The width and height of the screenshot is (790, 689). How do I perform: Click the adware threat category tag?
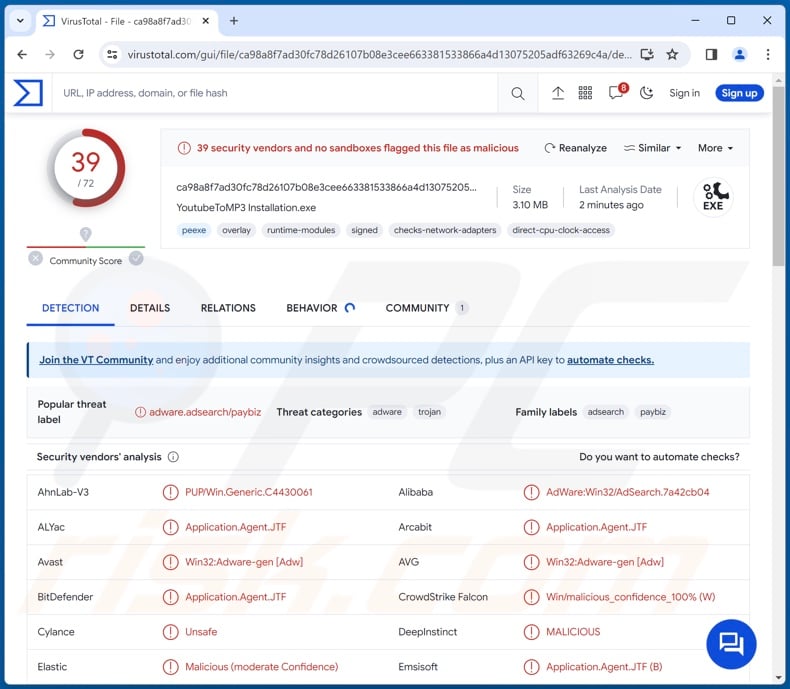pos(387,412)
